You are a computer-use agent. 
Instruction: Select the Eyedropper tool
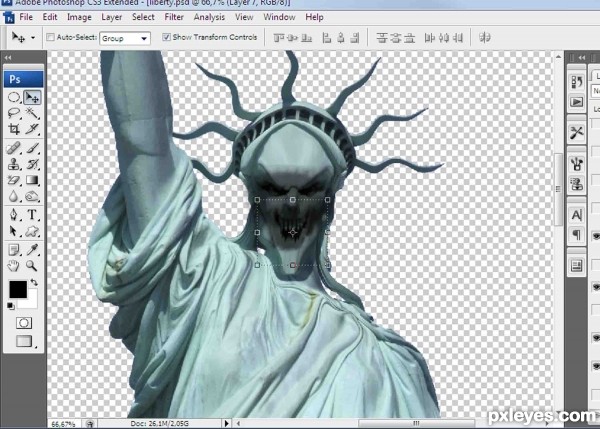(32, 250)
